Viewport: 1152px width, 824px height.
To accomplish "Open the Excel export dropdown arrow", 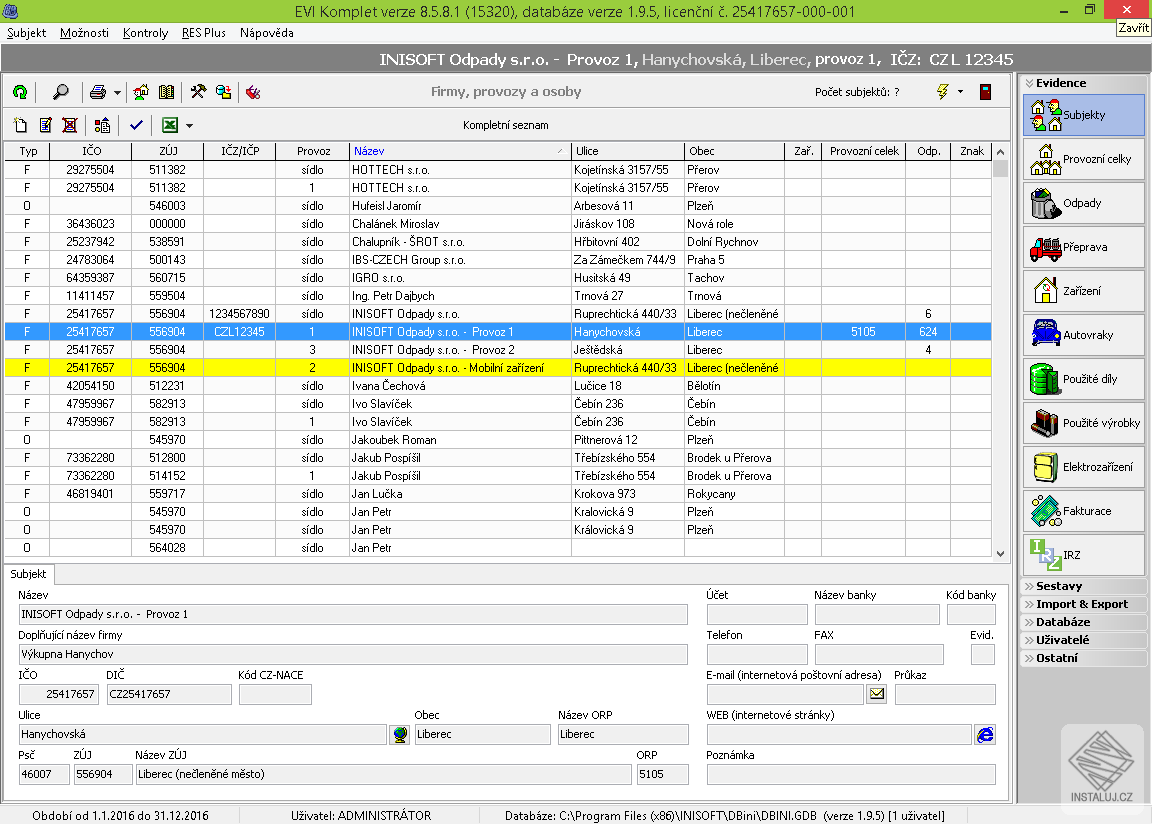I will (190, 126).
